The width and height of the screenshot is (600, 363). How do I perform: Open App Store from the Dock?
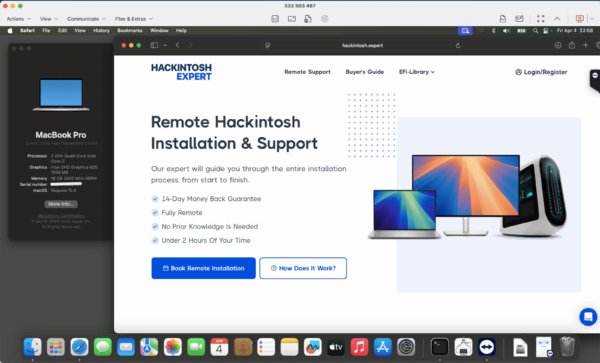point(383,347)
